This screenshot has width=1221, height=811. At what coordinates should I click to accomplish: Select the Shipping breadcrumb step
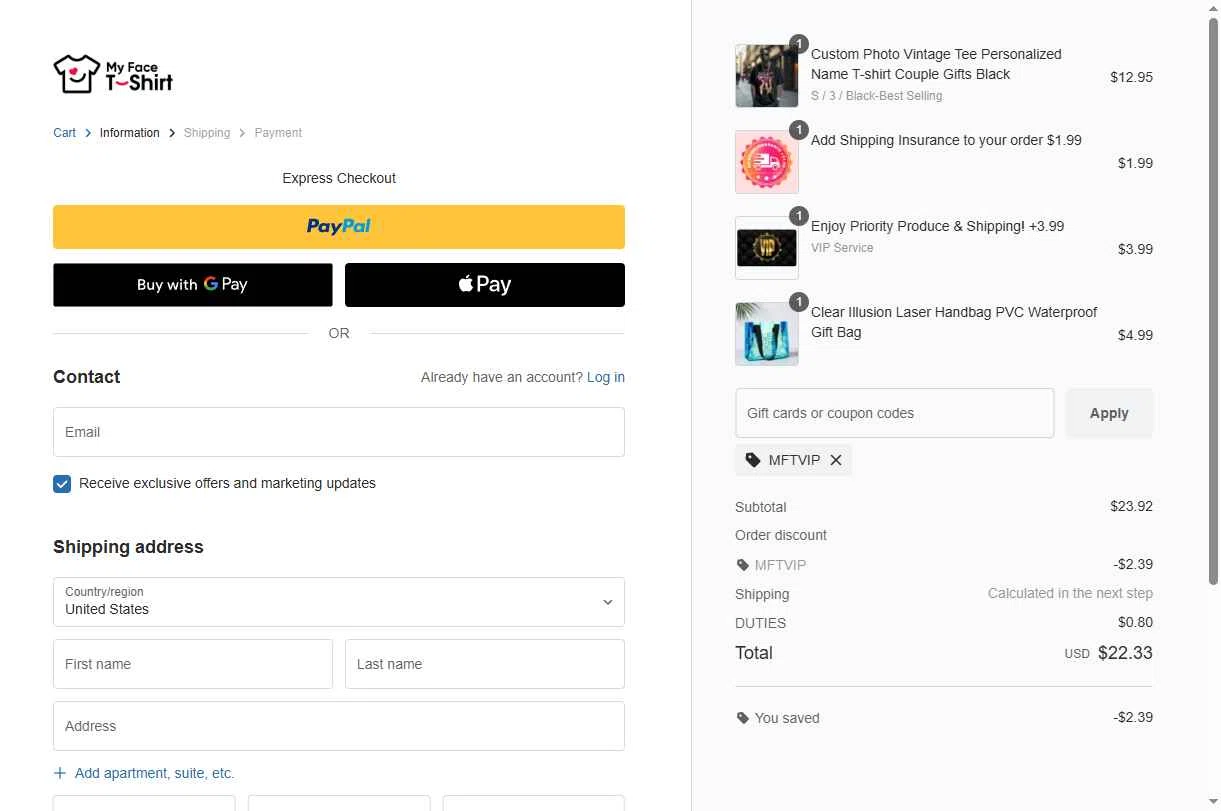pos(207,133)
